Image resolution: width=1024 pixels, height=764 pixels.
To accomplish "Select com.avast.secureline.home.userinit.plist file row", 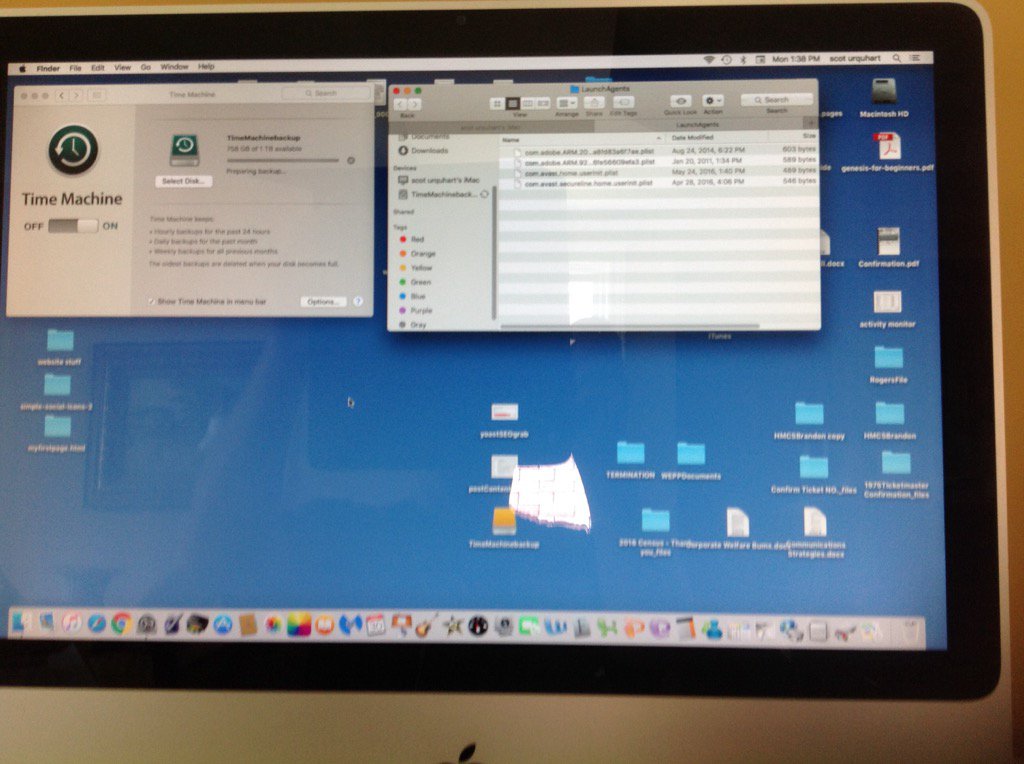I will coord(660,183).
